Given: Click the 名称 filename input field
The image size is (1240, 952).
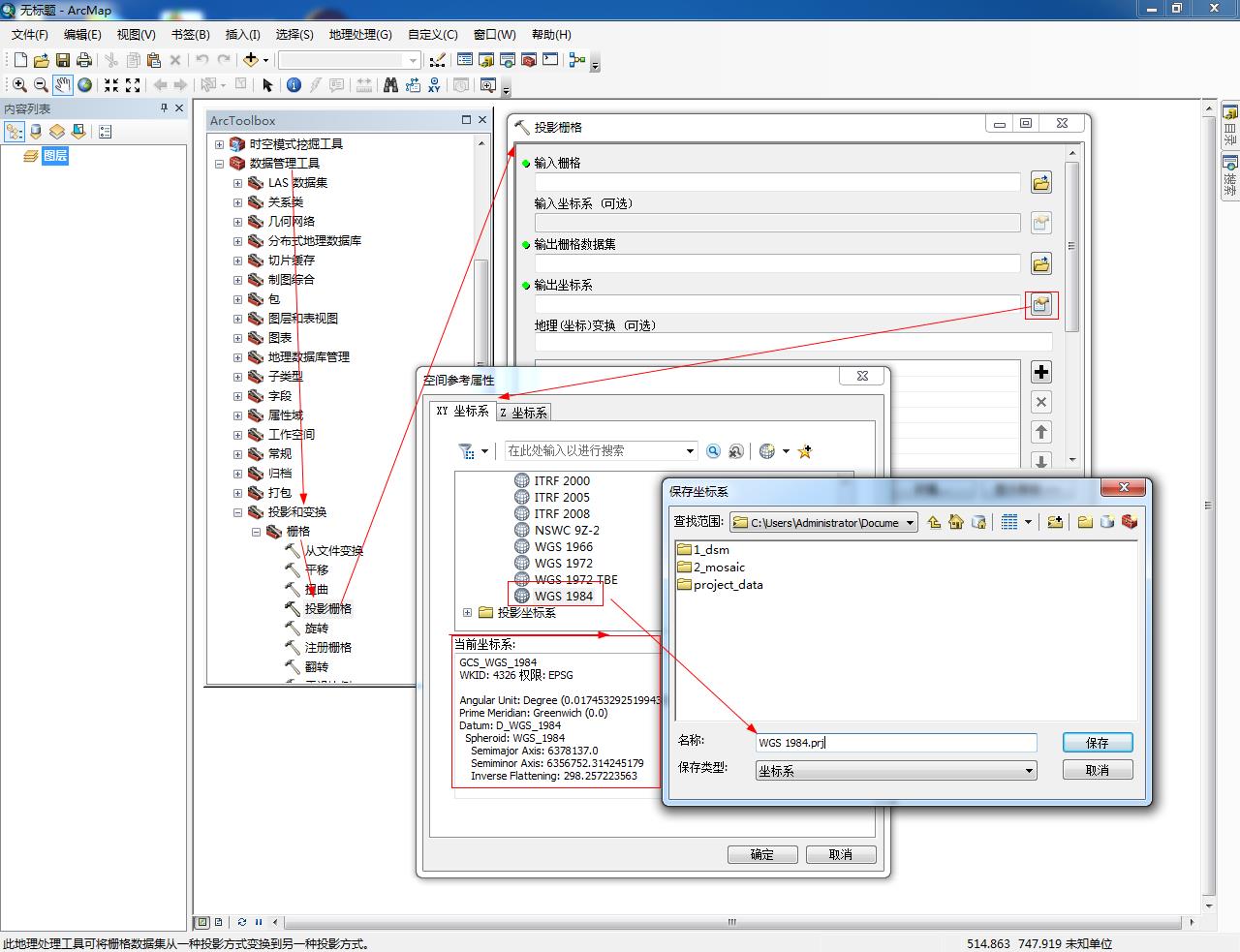Looking at the screenshot, I should pos(896,743).
